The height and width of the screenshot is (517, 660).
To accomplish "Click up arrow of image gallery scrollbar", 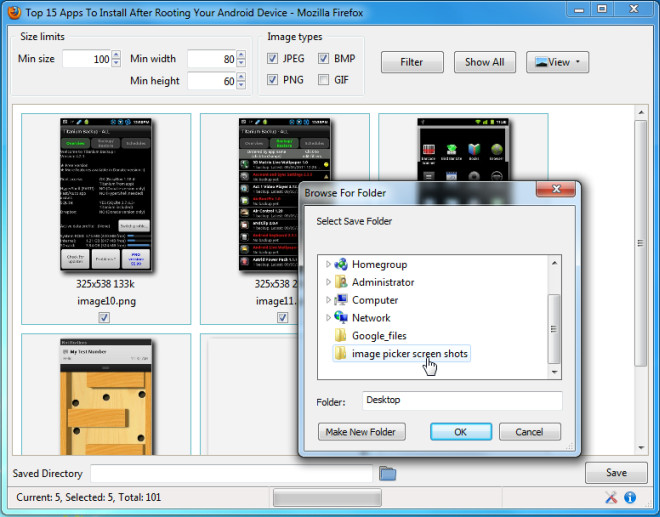I will (x=641, y=112).
